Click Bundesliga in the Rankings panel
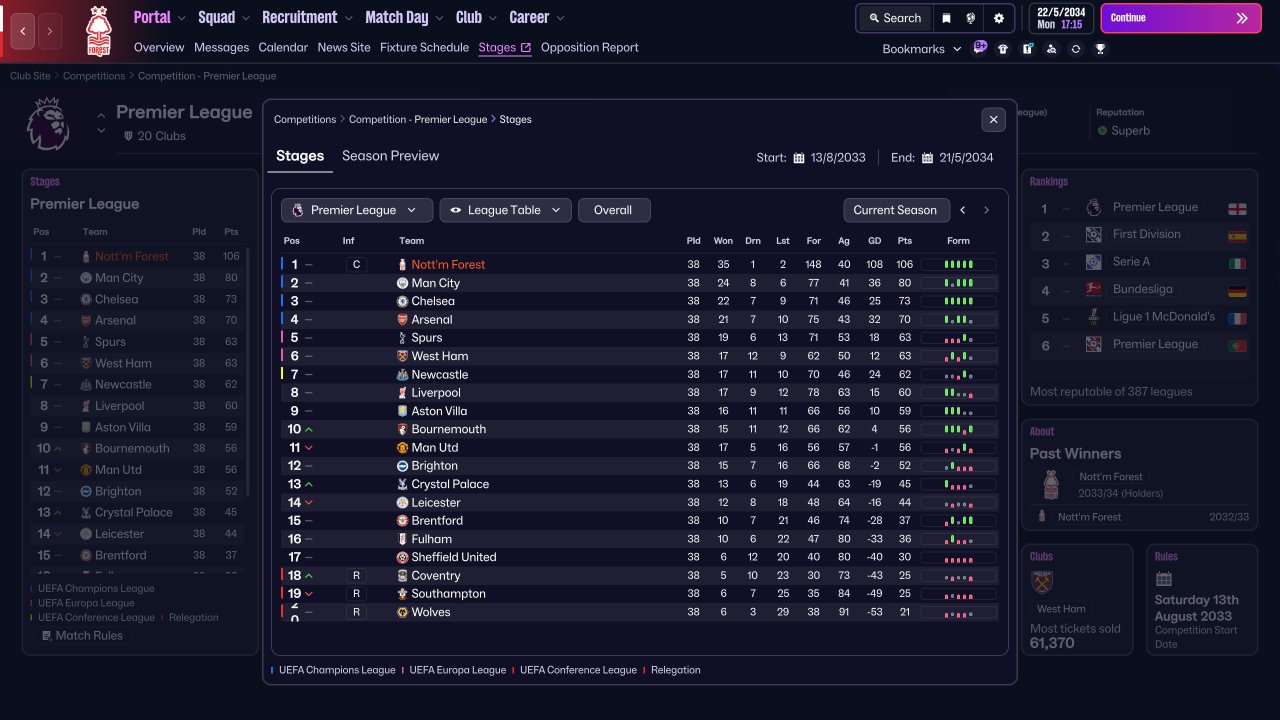The image size is (1280, 720). point(1142,289)
